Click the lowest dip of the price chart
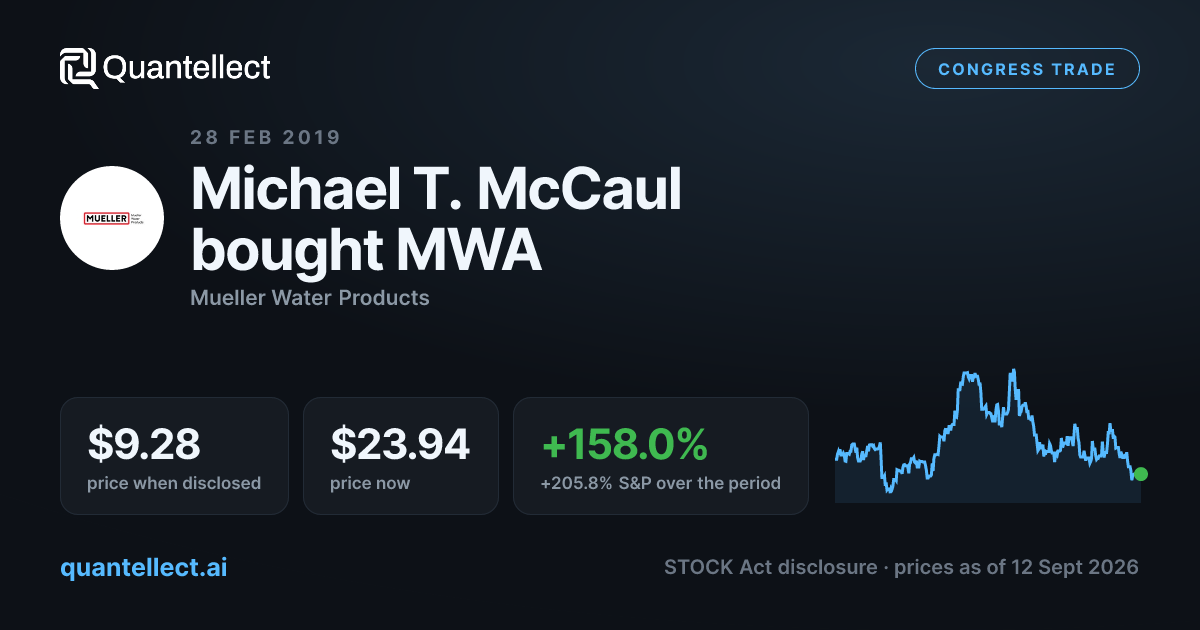The height and width of the screenshot is (630, 1200). coord(887,491)
